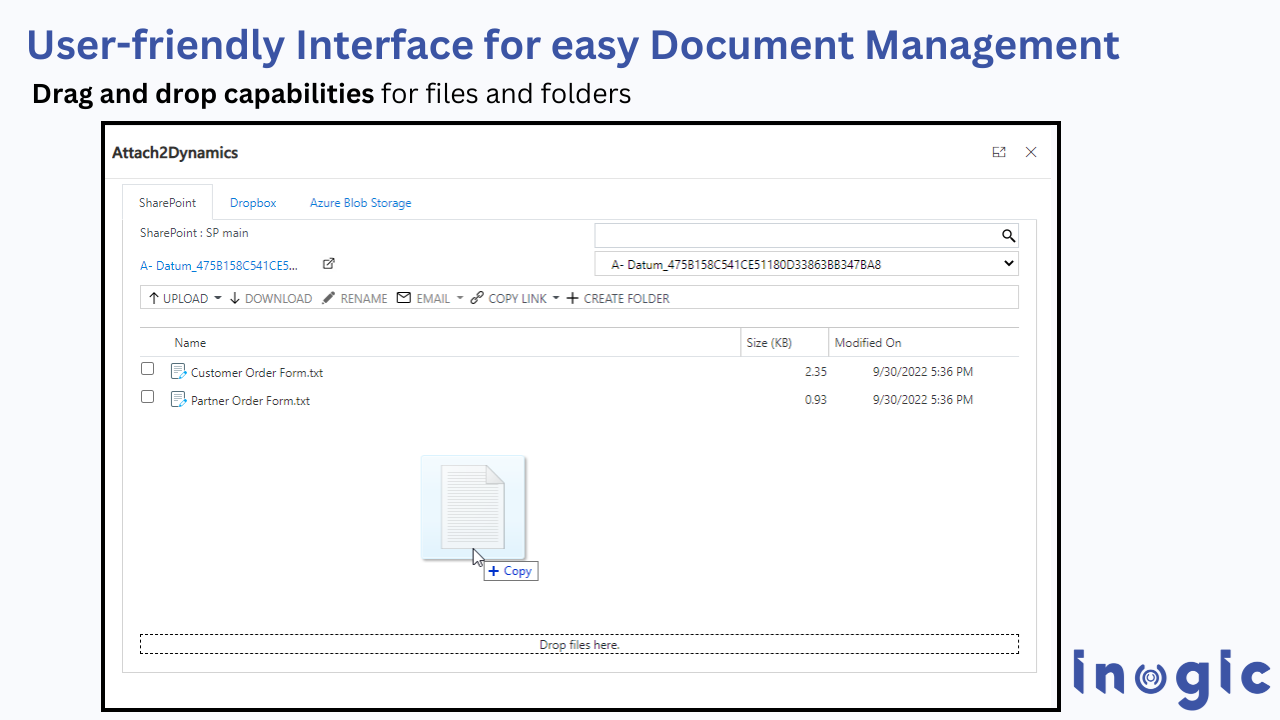
Task: Open folder in new window icon
Action: (x=329, y=264)
